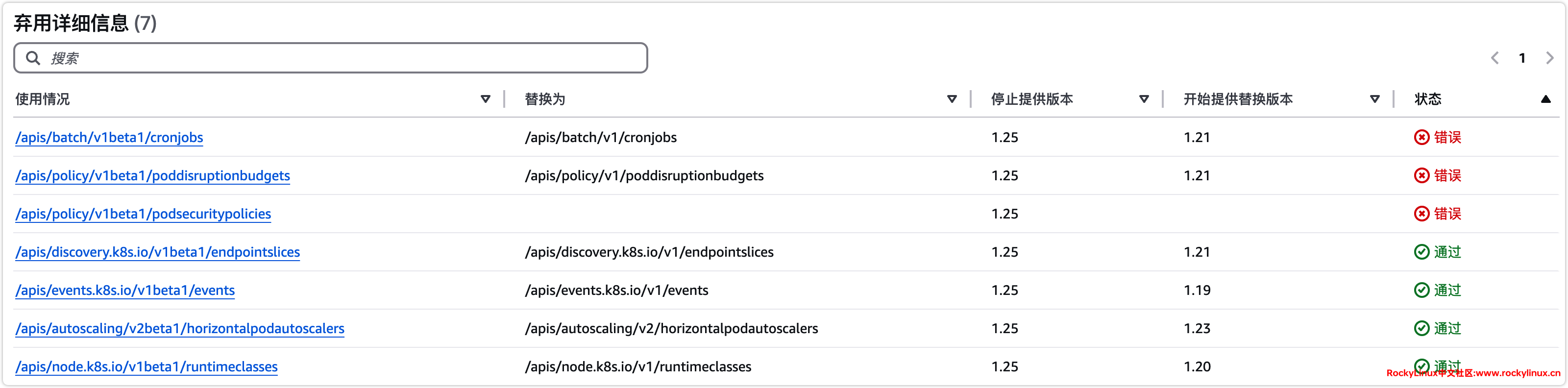Sort by the 替换为 column arrow
The width and height of the screenshot is (1568, 388).
(952, 99)
